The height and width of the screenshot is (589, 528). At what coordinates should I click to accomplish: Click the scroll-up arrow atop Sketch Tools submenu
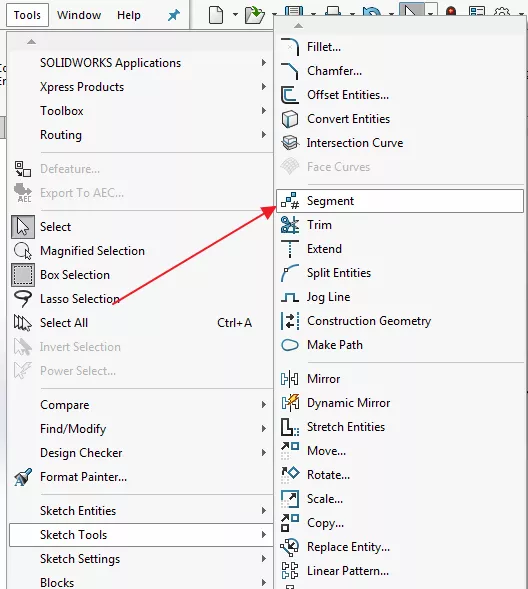tap(298, 26)
